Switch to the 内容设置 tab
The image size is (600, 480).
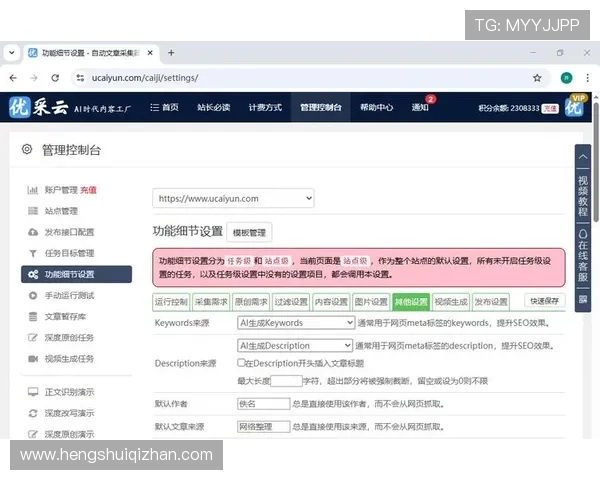click(331, 302)
